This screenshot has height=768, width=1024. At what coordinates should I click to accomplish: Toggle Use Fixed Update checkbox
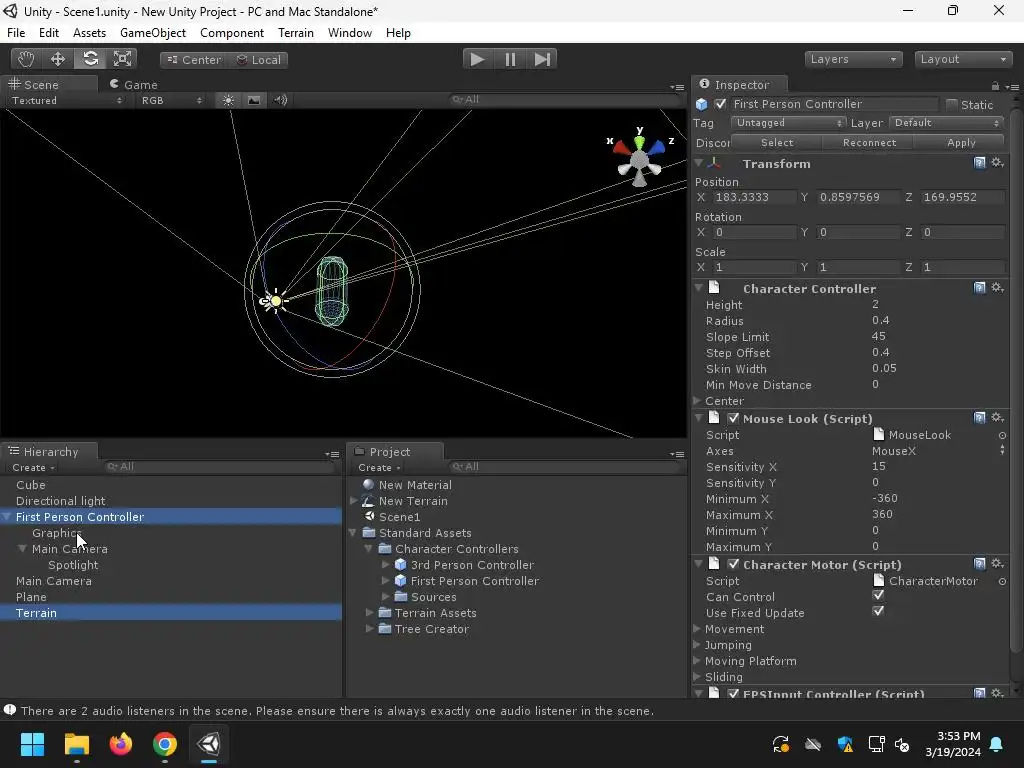(x=878, y=611)
